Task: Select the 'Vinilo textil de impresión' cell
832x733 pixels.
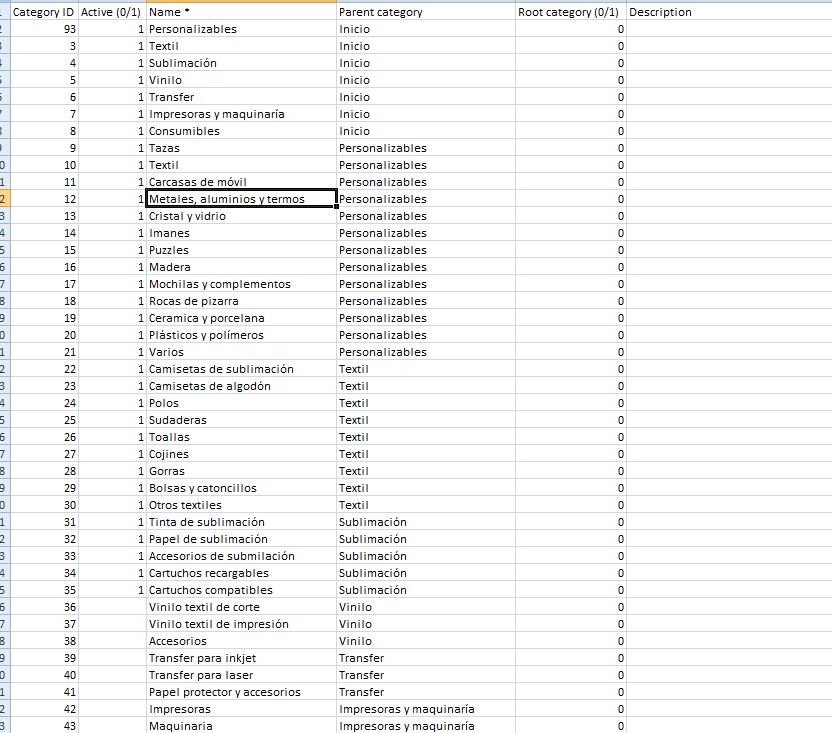Action: 241,623
